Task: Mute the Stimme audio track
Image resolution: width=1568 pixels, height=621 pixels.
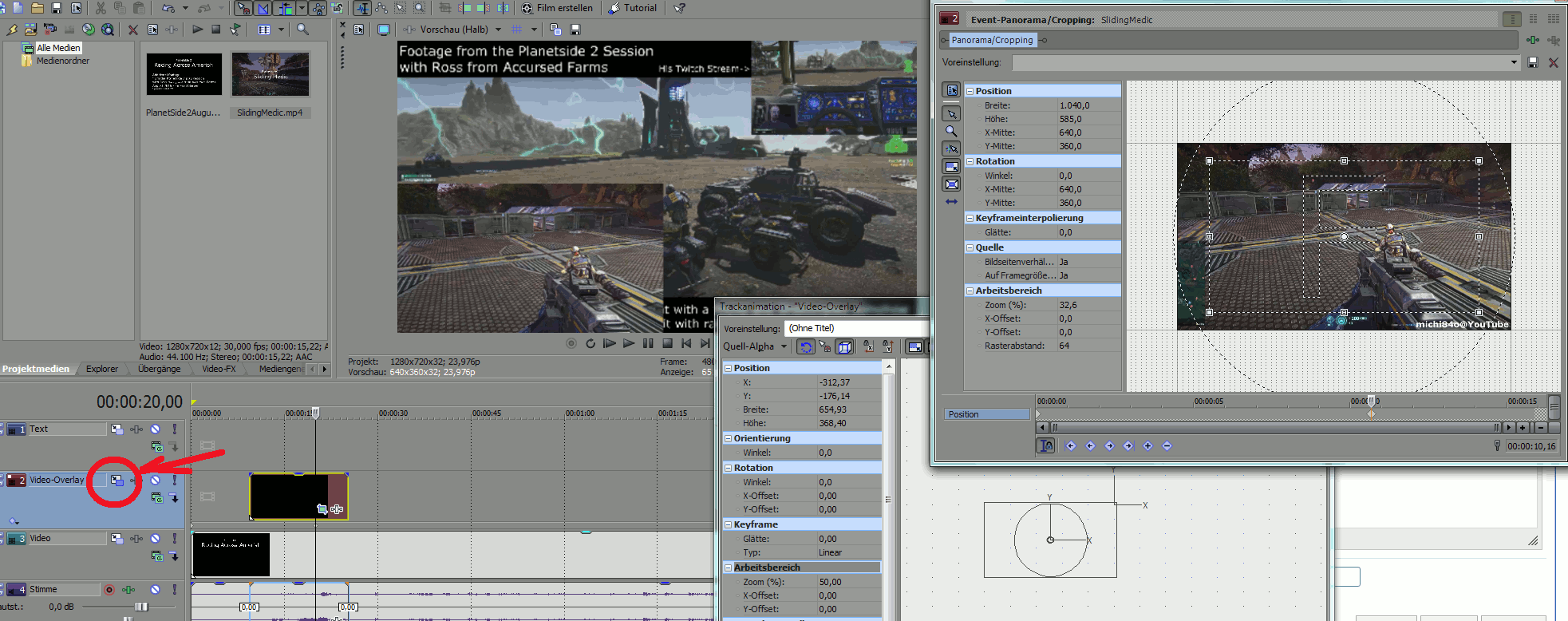Action: click(155, 590)
